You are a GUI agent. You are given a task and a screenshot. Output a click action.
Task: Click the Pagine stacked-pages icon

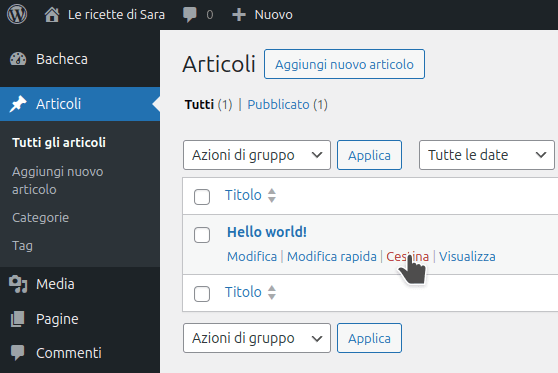pos(17,319)
